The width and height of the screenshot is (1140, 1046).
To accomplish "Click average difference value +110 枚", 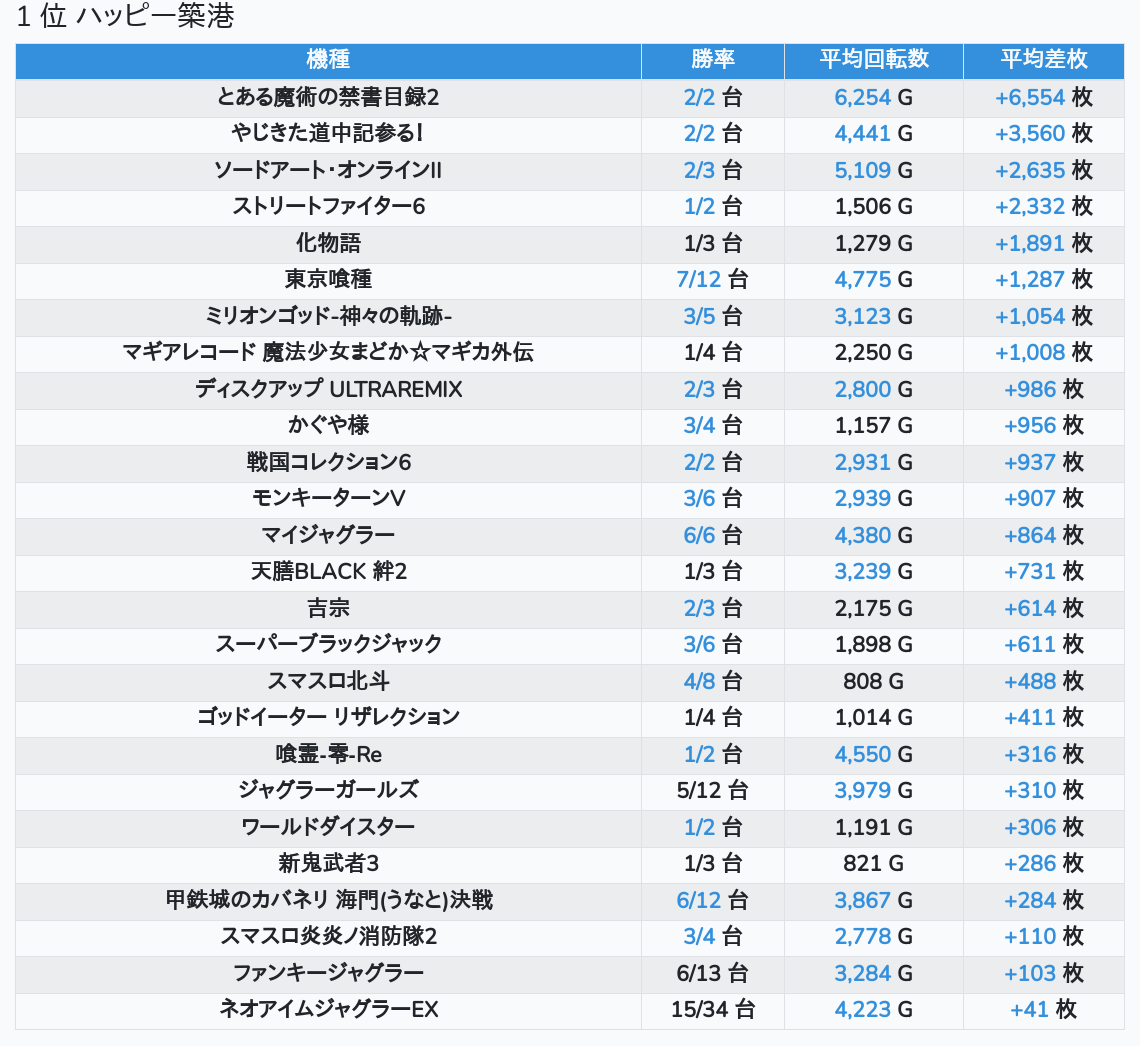I will click(1043, 937).
